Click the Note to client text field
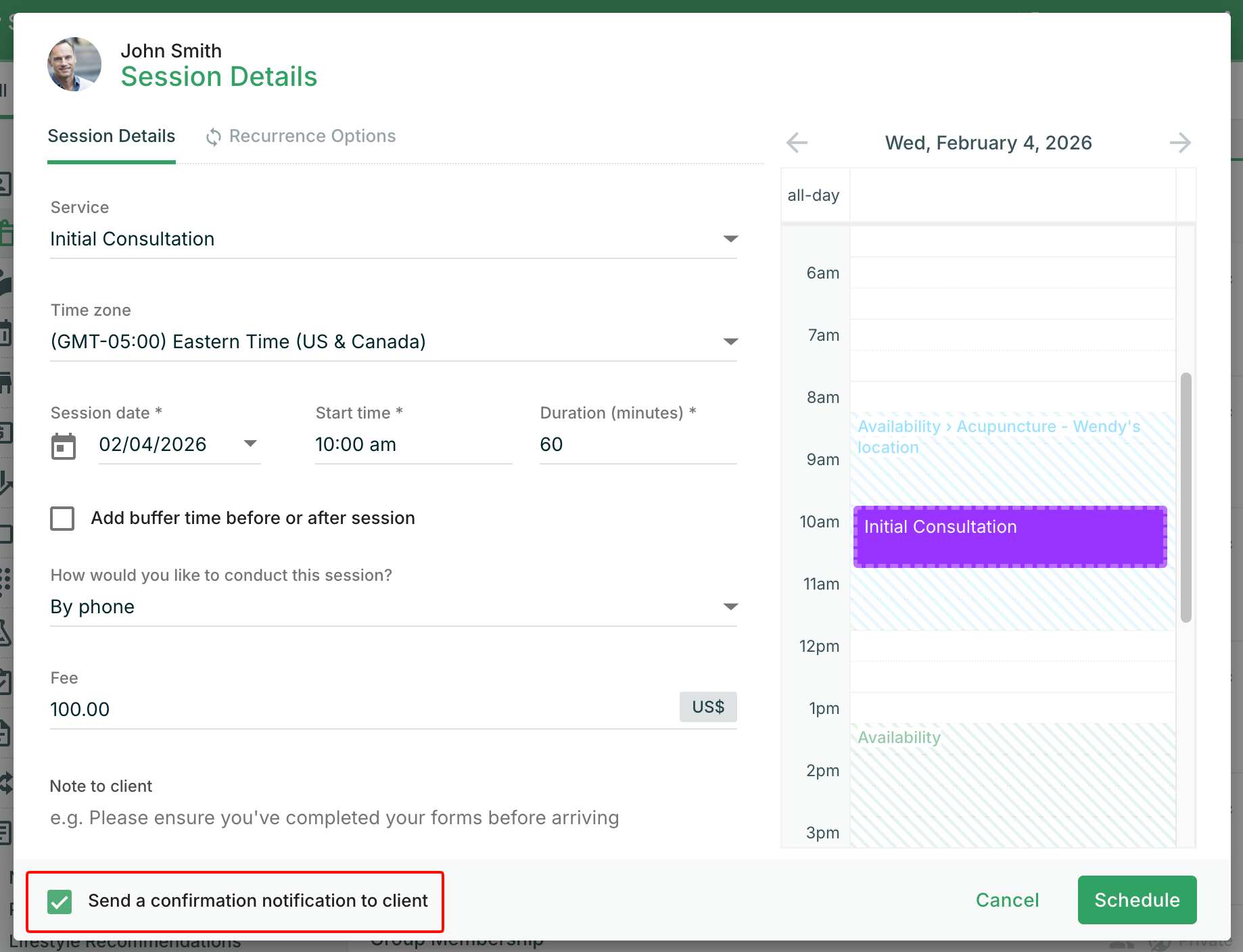1243x952 pixels. 392,818
